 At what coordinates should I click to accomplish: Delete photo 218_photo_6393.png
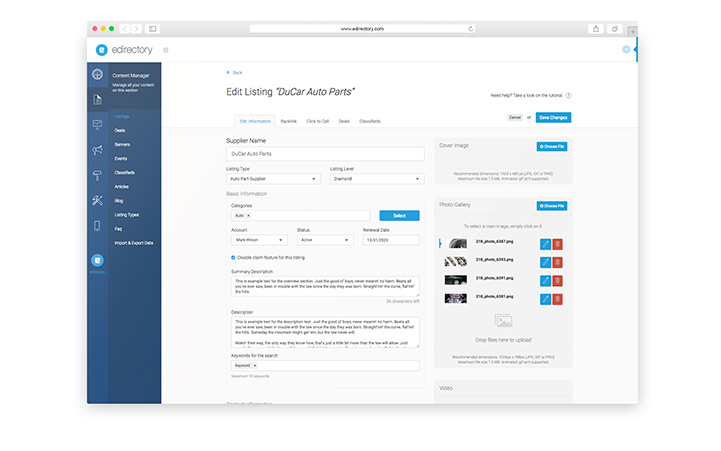[557, 263]
